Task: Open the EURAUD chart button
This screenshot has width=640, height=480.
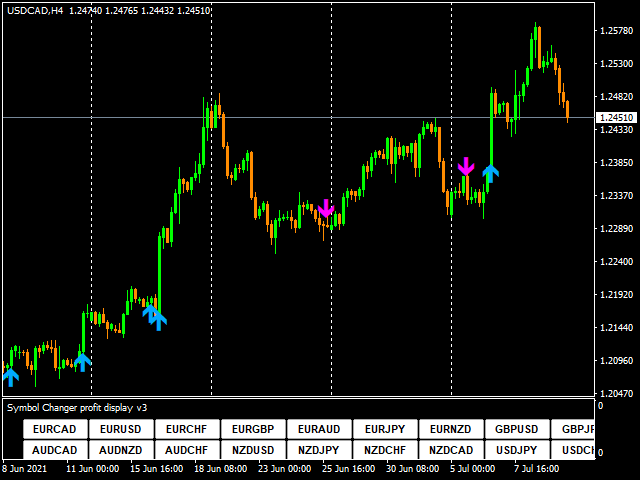Action: pyautogui.click(x=319, y=429)
